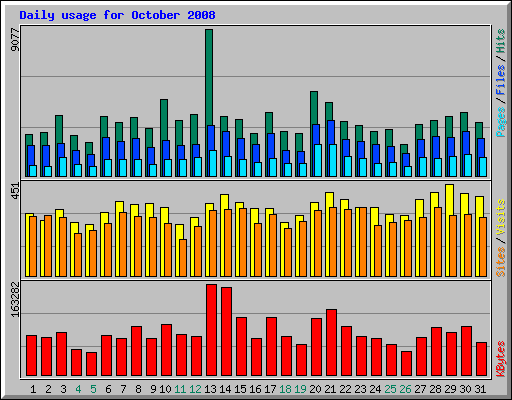Click green weekend day label 18
This screenshot has width=512, height=400.
click(285, 389)
